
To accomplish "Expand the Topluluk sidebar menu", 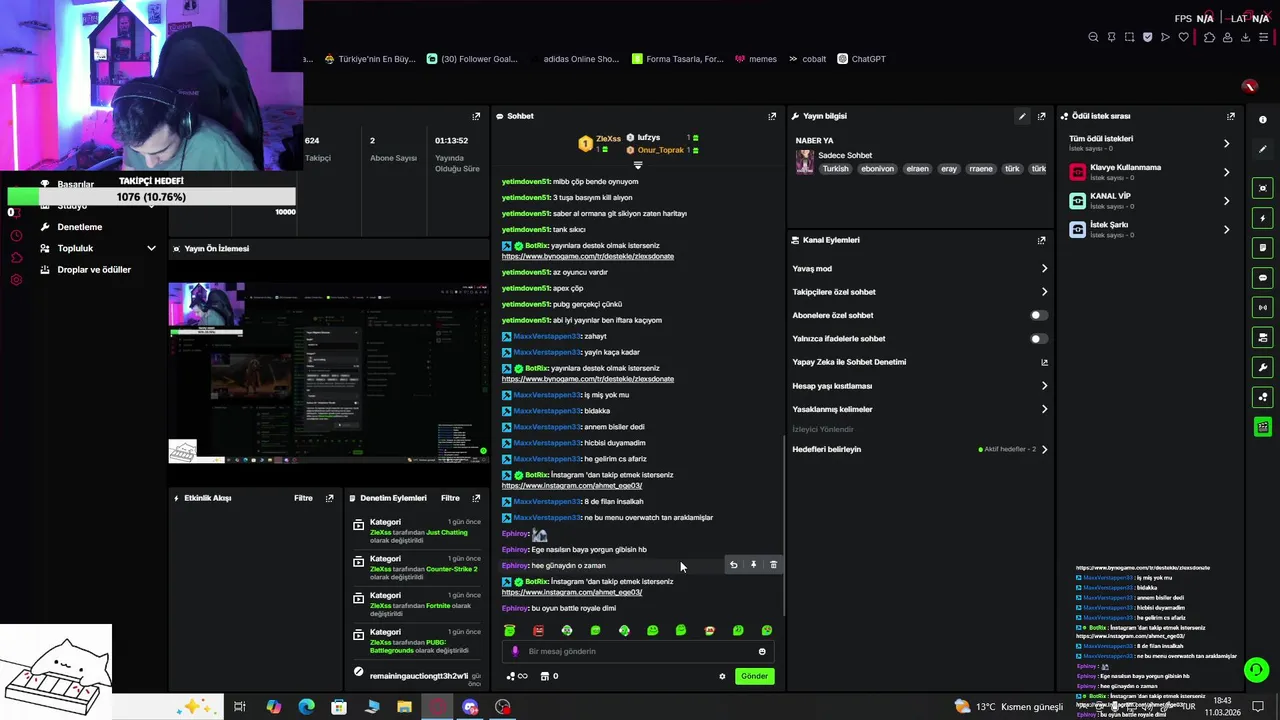I will tap(98, 248).
